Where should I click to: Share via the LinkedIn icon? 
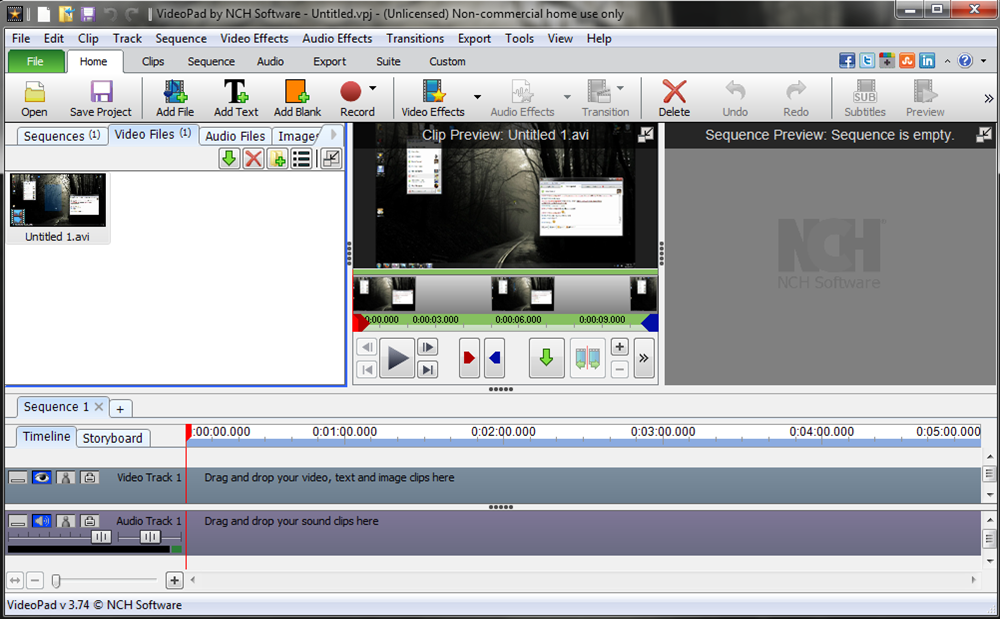(x=927, y=61)
